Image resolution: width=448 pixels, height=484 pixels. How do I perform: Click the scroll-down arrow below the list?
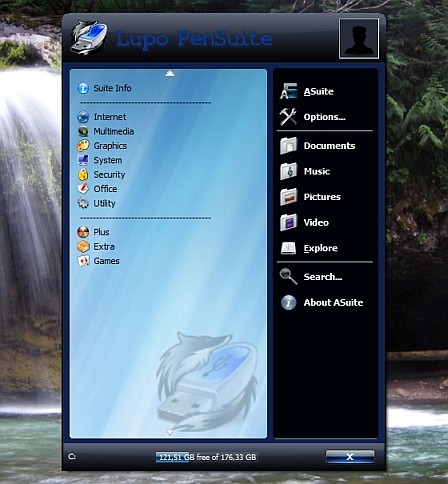[170, 433]
